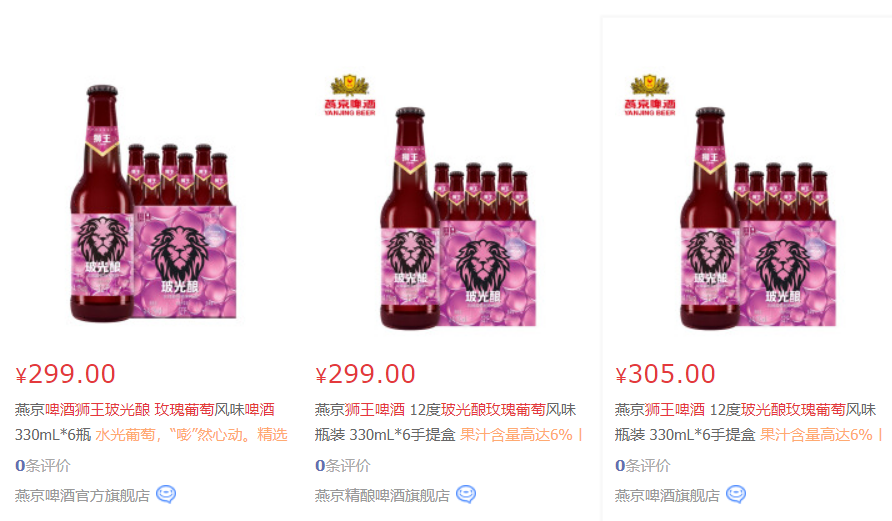Open first product beer bottle image

tap(153, 204)
